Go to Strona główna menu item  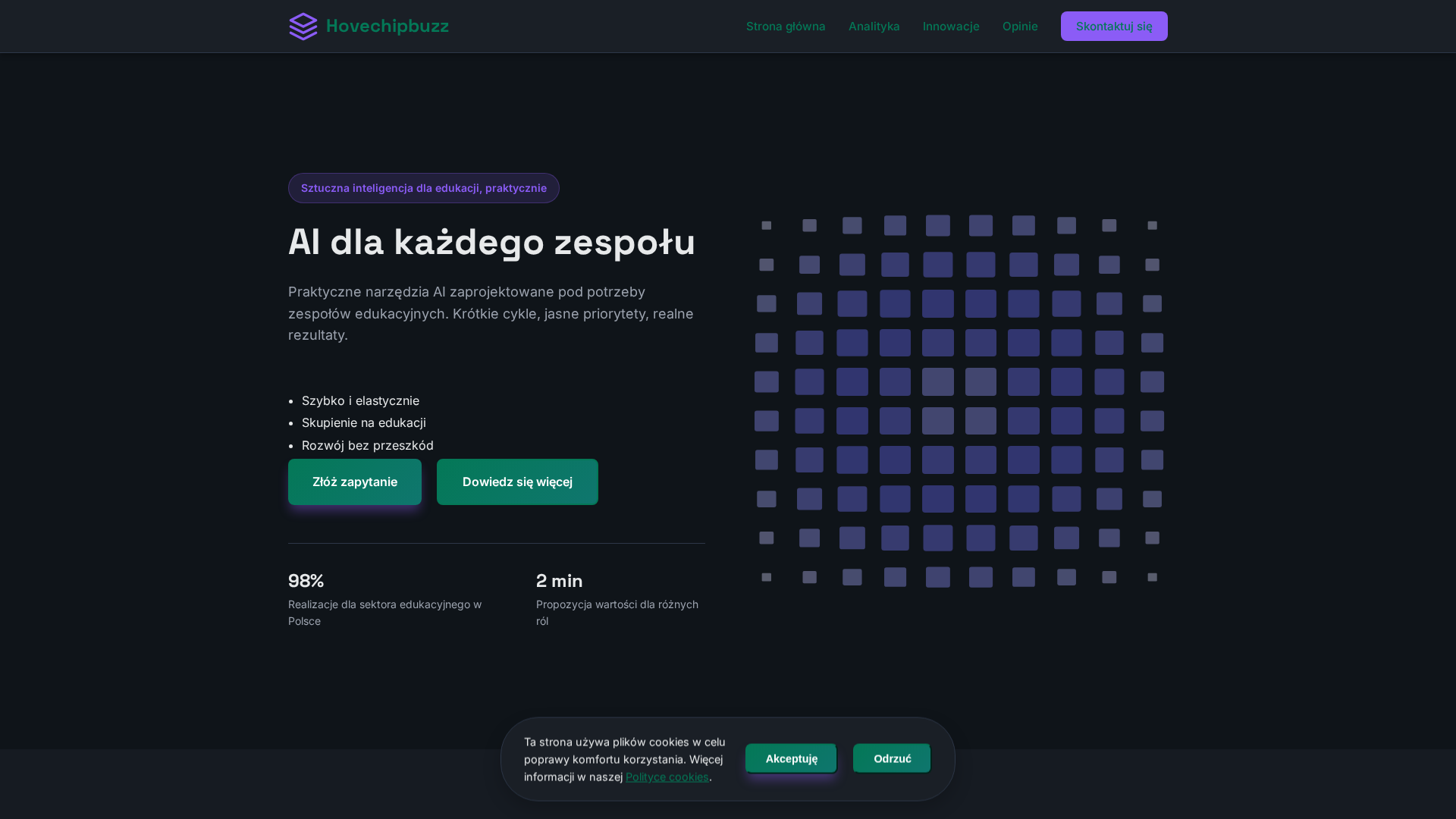[786, 27]
